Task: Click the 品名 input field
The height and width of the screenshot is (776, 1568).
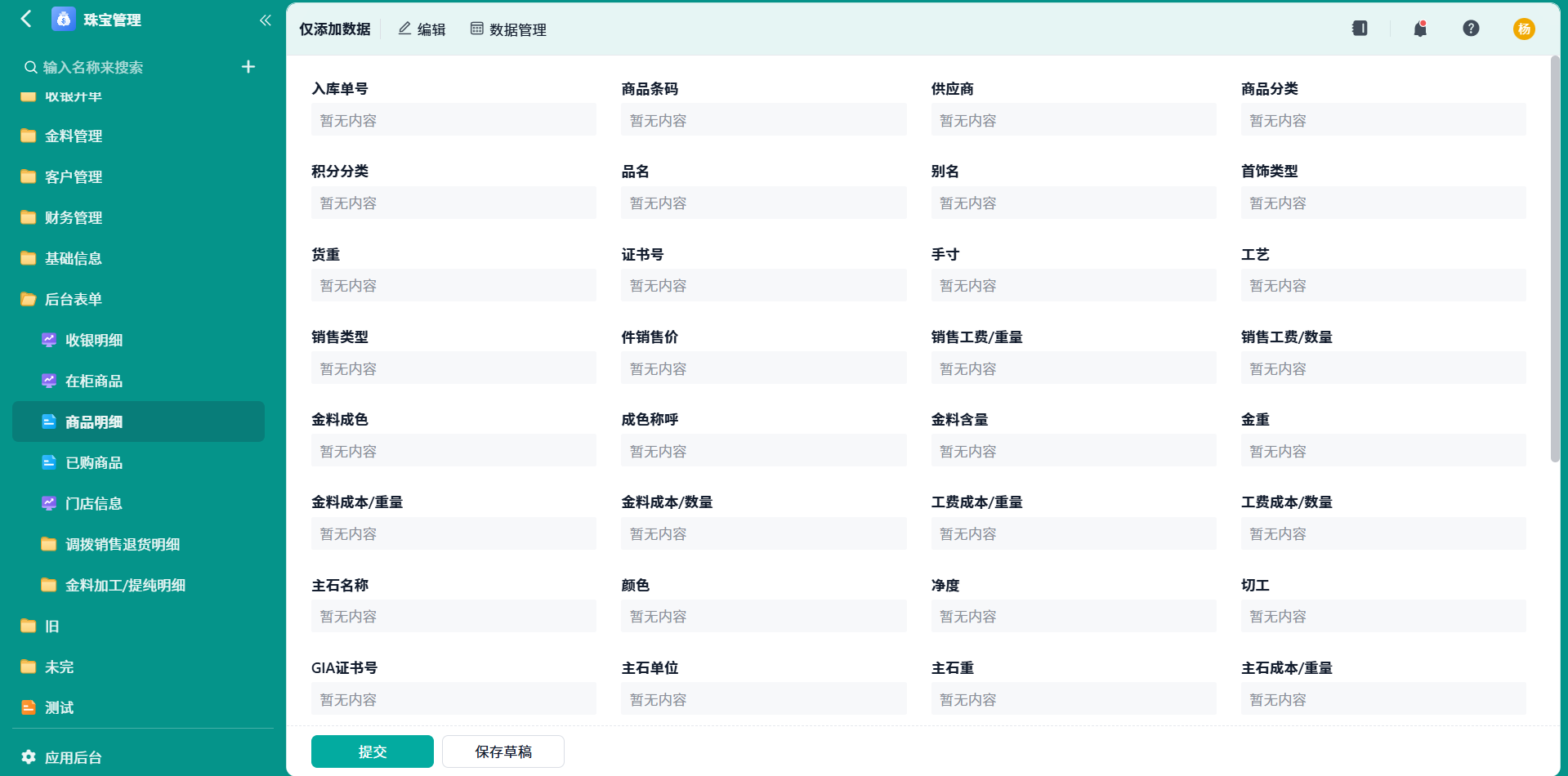Action: click(x=764, y=203)
